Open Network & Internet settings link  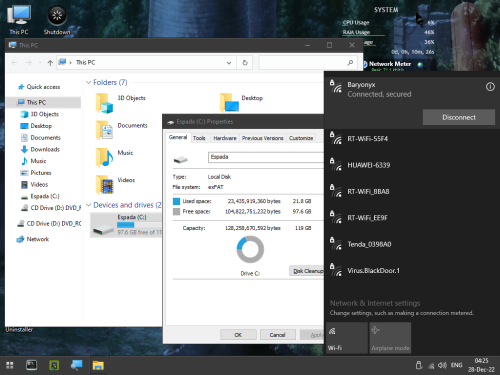(375, 303)
